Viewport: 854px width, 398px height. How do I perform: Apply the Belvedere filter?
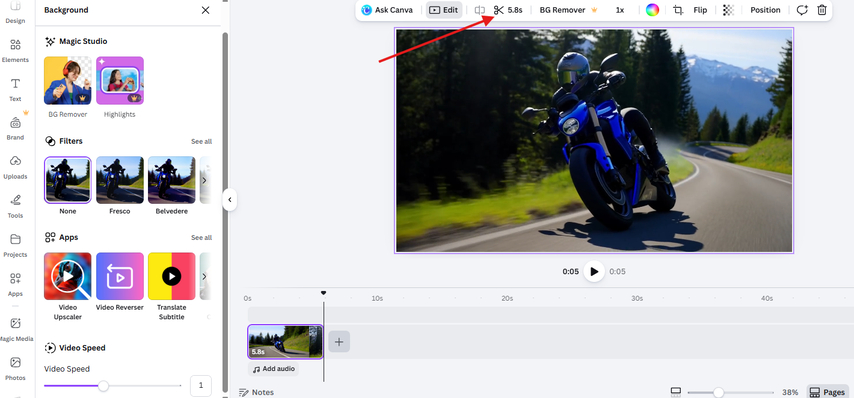point(172,180)
